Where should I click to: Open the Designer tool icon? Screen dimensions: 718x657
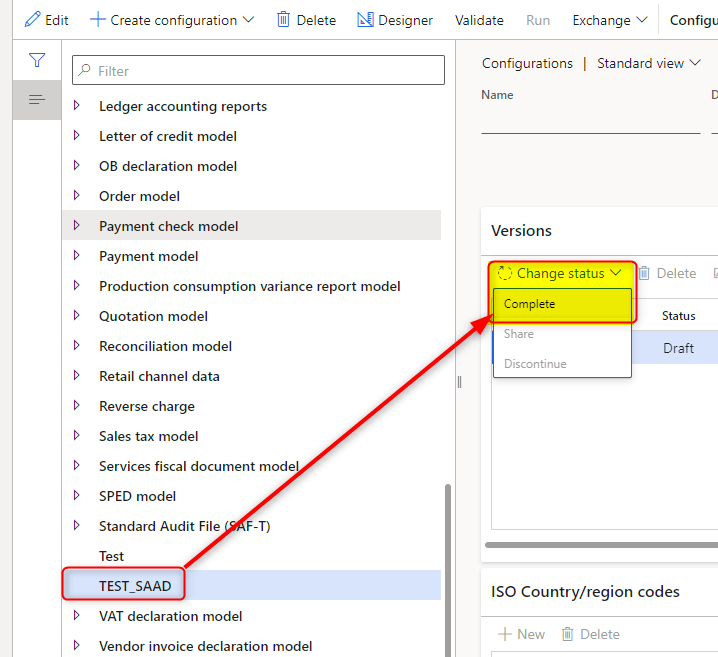coord(365,20)
